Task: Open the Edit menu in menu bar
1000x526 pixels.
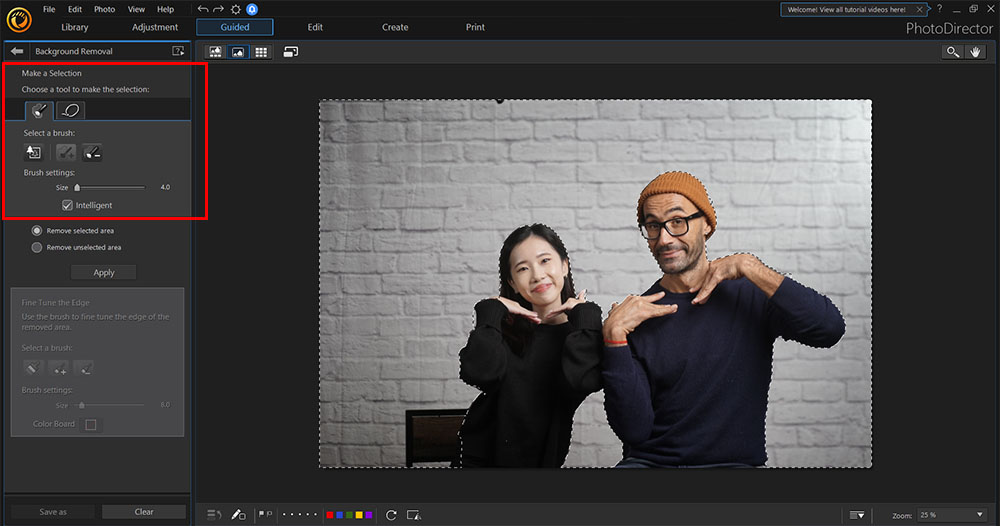Action: pyautogui.click(x=75, y=9)
